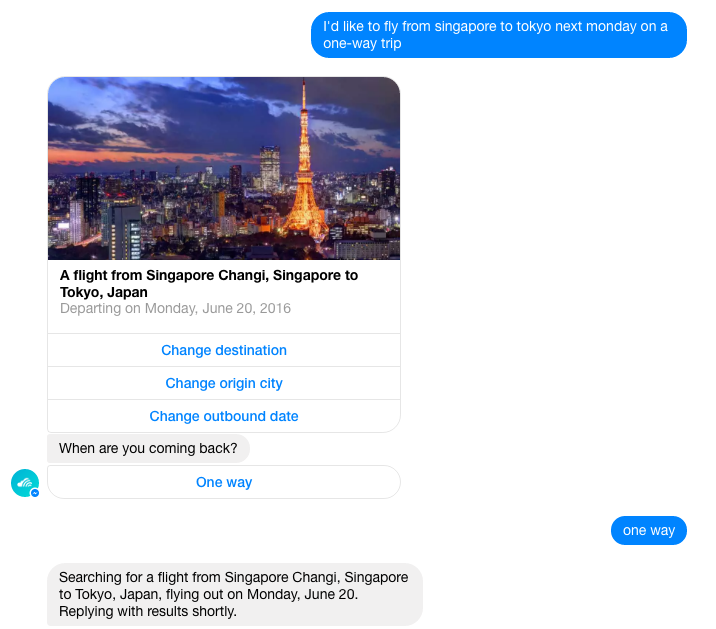The width and height of the screenshot is (716, 629).
Task: Select the Change destination option
Action: point(224,350)
